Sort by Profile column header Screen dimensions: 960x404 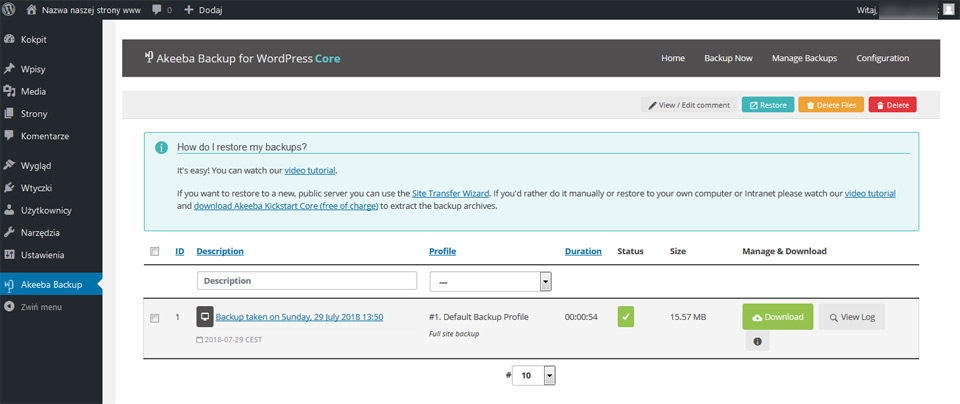coord(443,251)
